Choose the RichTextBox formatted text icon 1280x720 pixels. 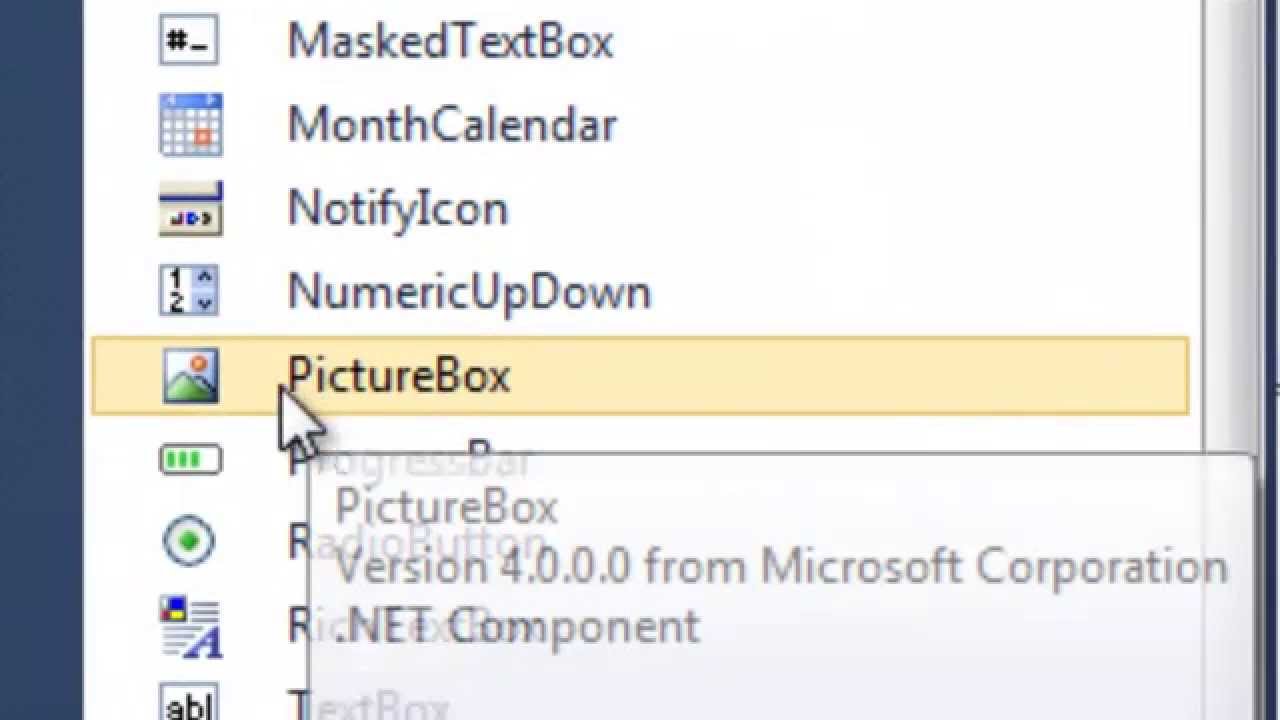click(x=190, y=627)
